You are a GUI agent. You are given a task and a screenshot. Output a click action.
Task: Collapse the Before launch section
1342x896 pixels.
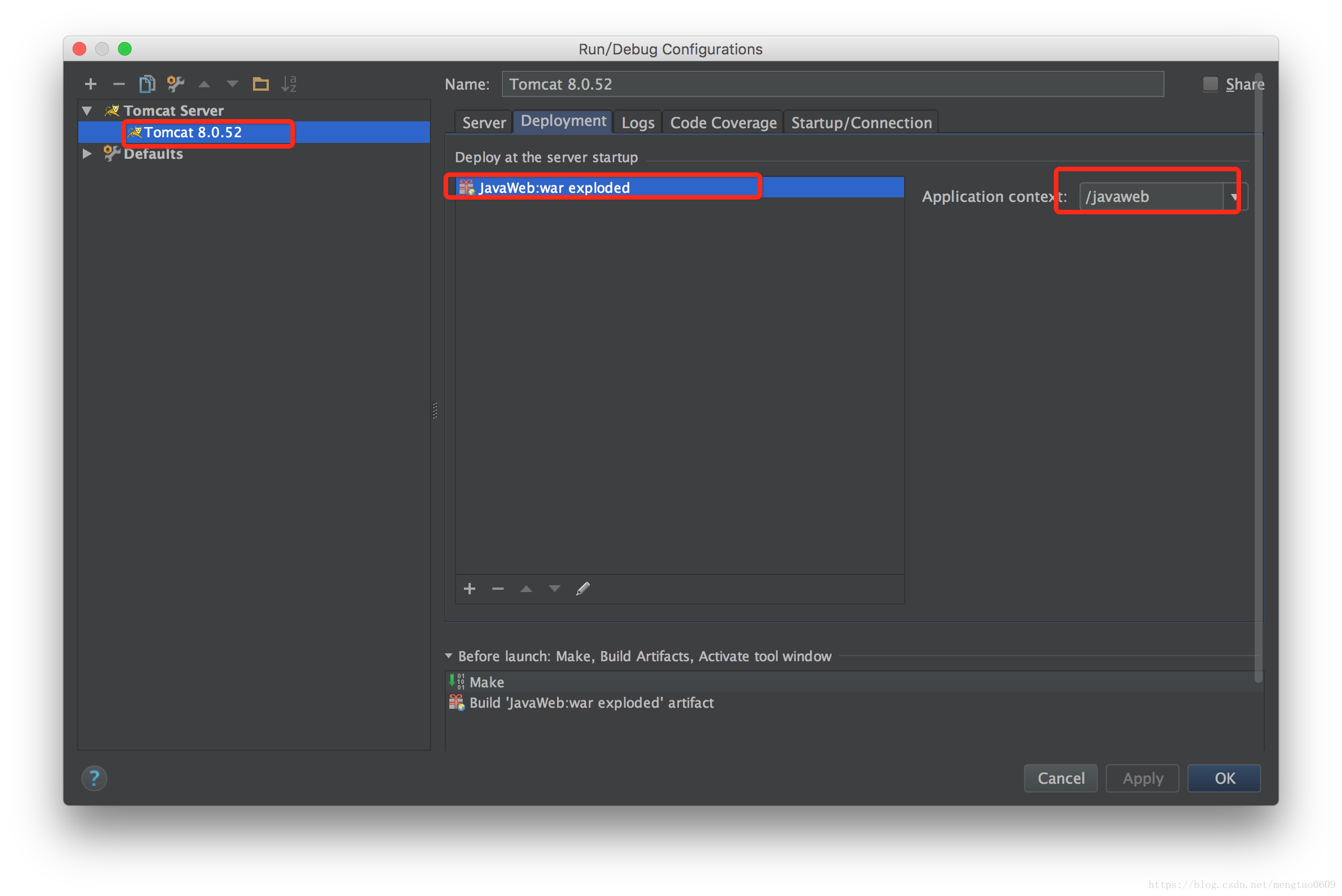[x=449, y=656]
